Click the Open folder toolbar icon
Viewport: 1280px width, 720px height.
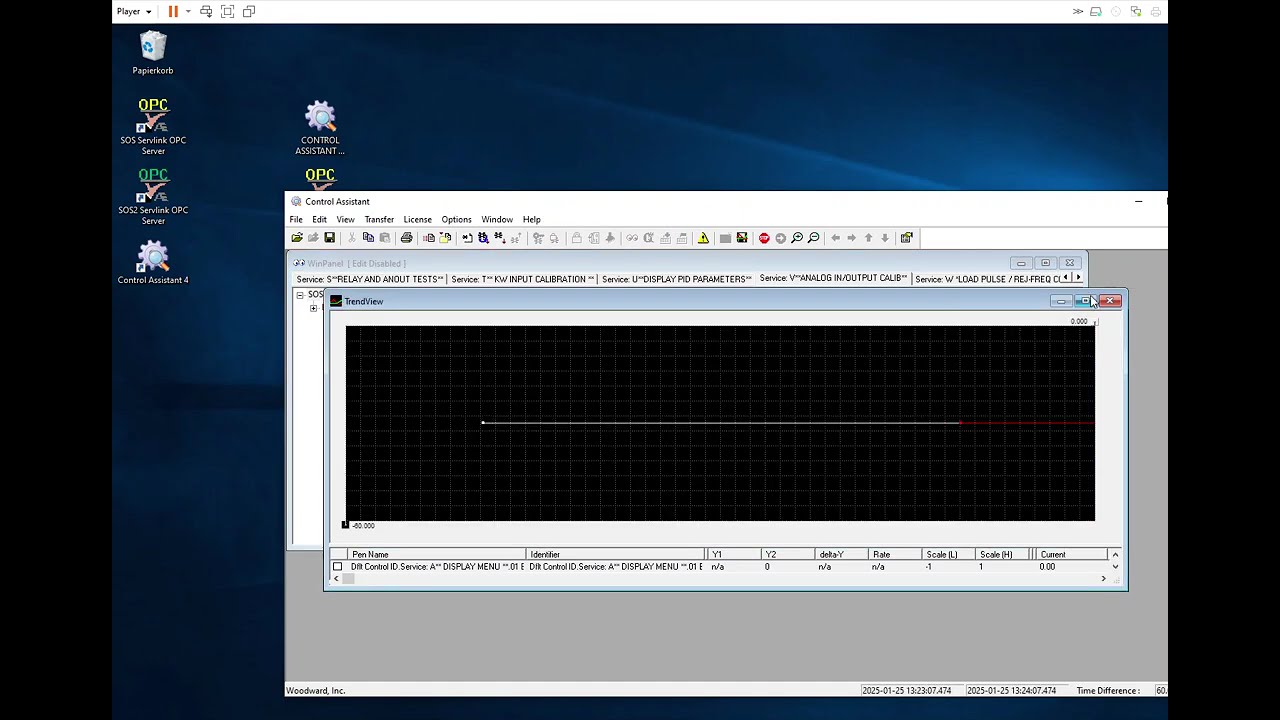click(x=297, y=238)
